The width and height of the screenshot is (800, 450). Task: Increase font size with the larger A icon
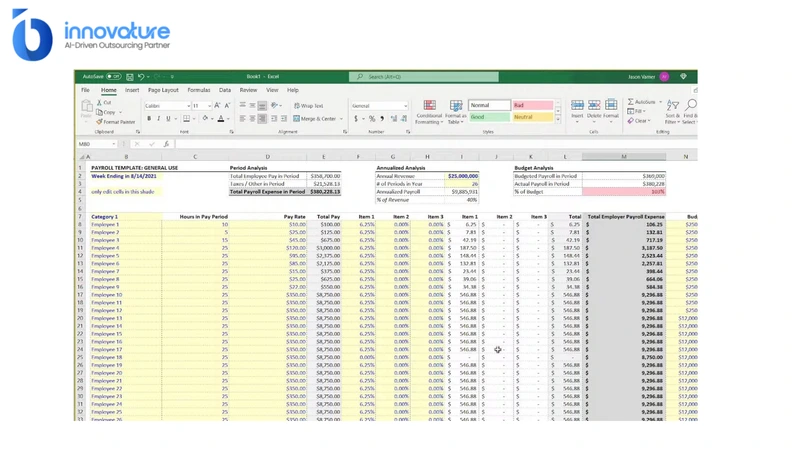217,106
